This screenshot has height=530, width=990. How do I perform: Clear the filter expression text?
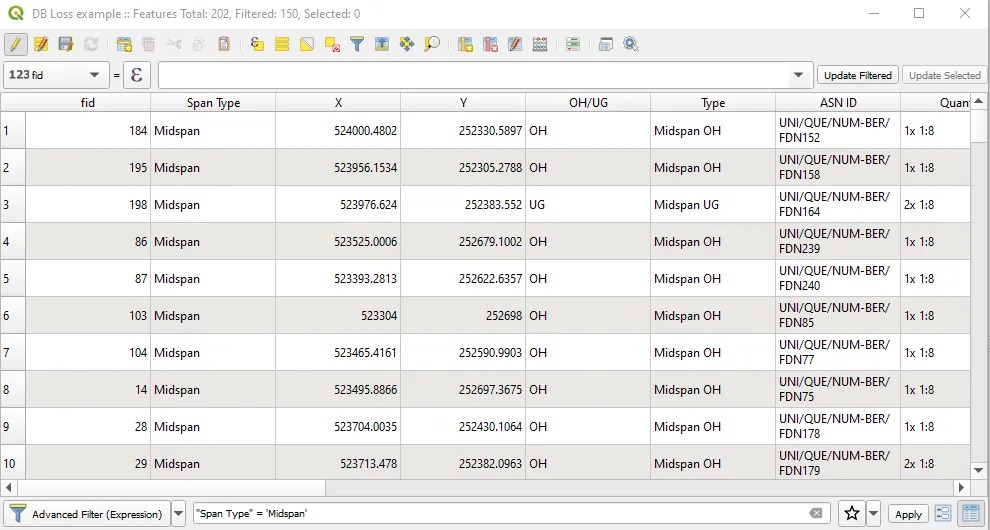pyautogui.click(x=816, y=514)
